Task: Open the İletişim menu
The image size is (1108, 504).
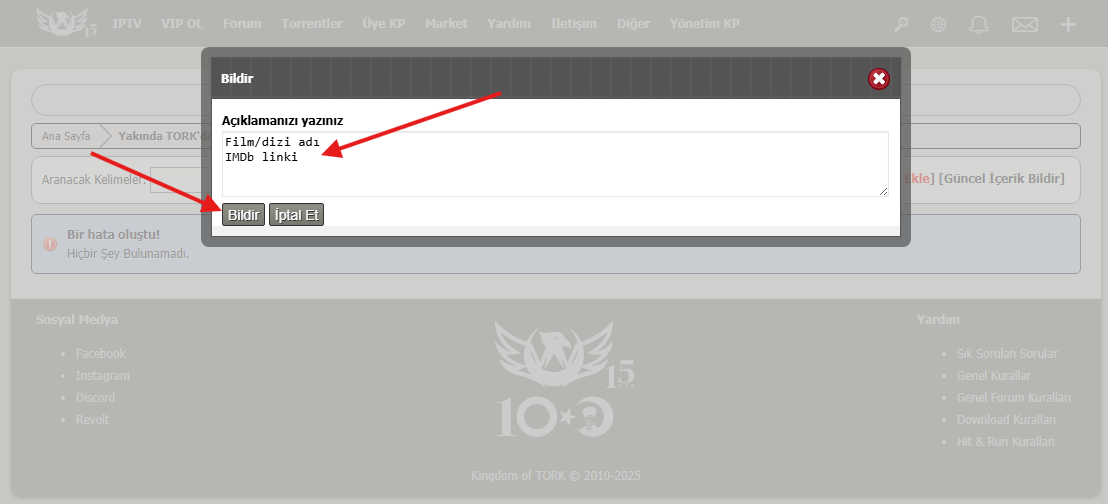Action: tap(574, 24)
